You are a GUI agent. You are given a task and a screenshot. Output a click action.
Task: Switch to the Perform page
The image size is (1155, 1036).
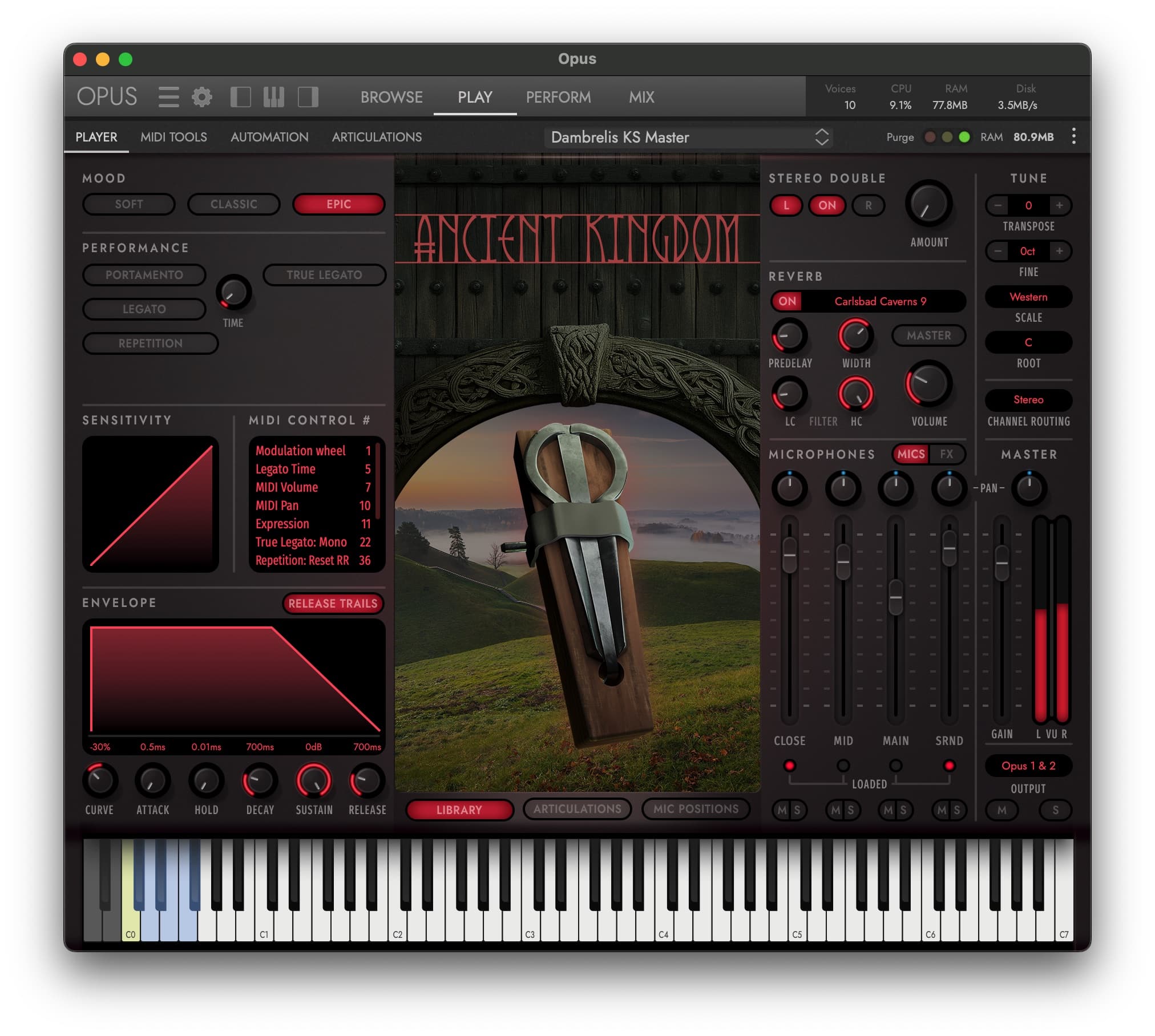[x=559, y=97]
